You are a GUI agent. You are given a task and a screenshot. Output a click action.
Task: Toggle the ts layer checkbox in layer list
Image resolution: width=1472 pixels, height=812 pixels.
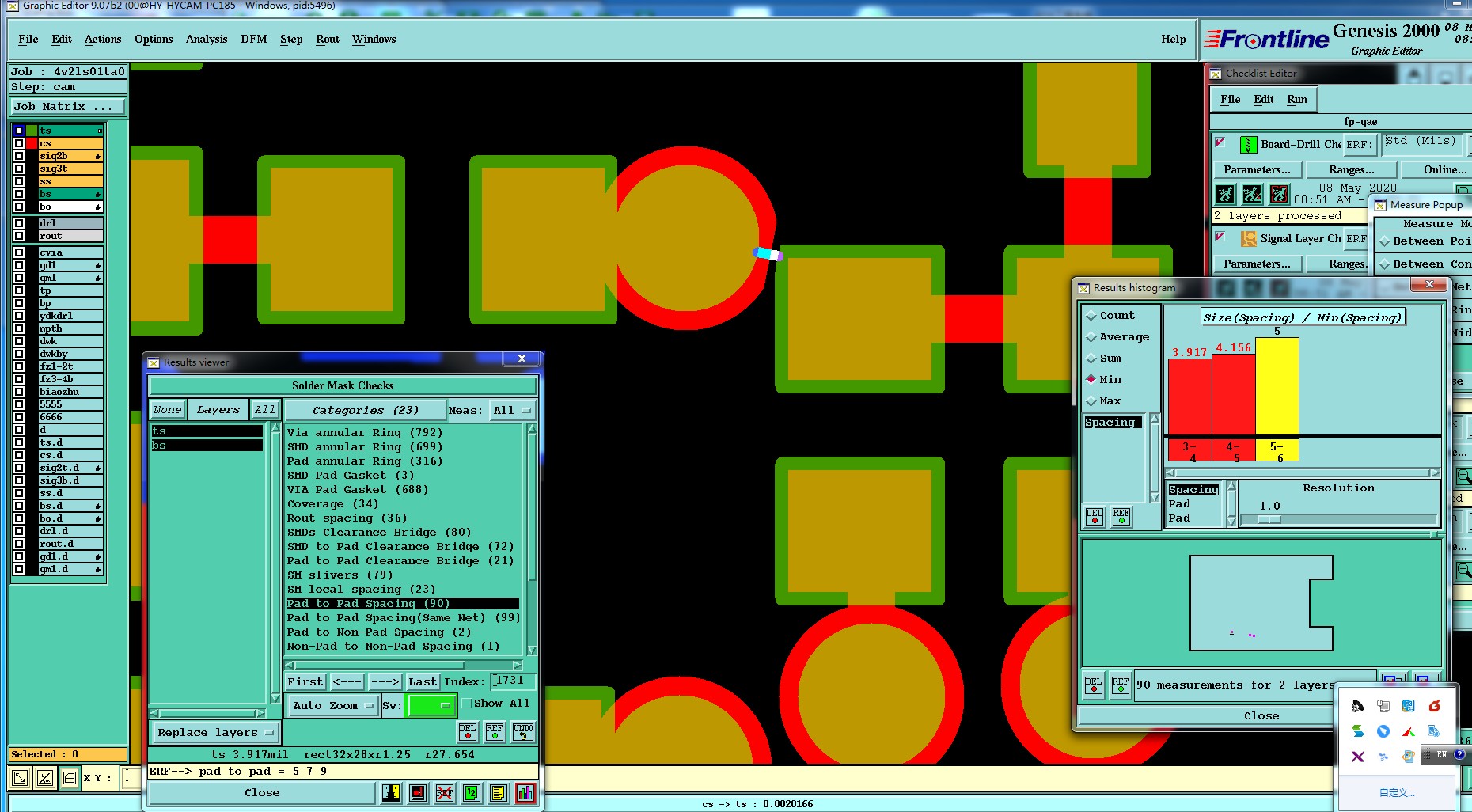point(19,131)
